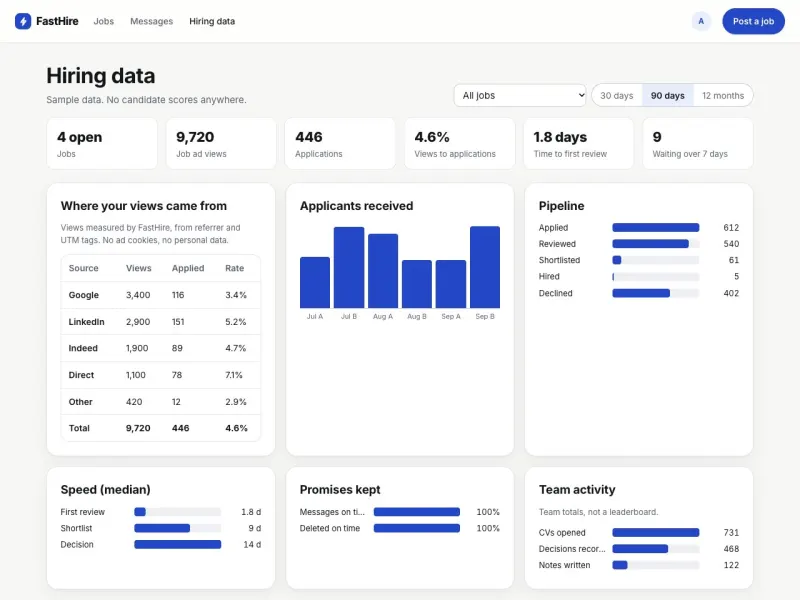The width and height of the screenshot is (800, 600).
Task: Click the 3,400 views value for Google
Action: 138,295
